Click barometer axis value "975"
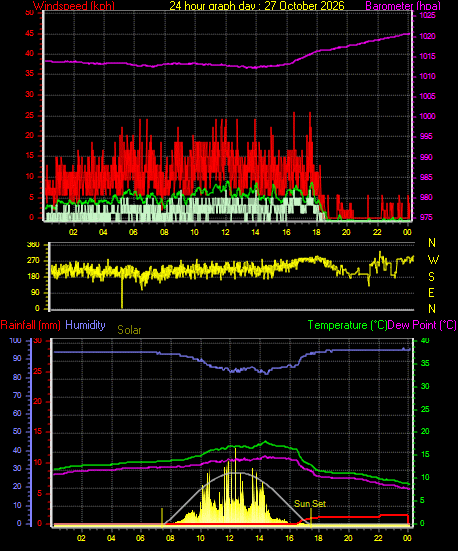 pos(426,217)
